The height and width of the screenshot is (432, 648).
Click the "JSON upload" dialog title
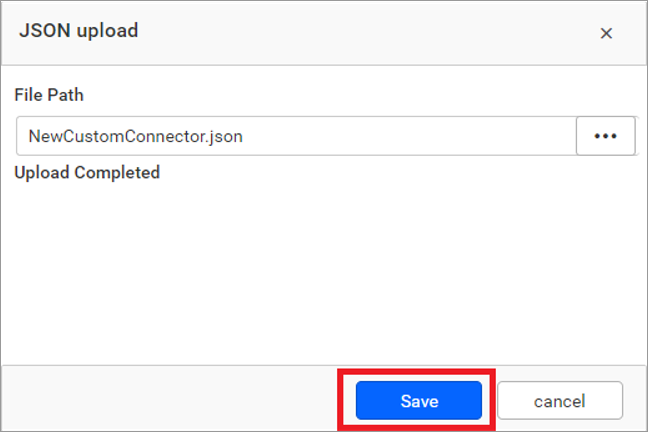[79, 31]
